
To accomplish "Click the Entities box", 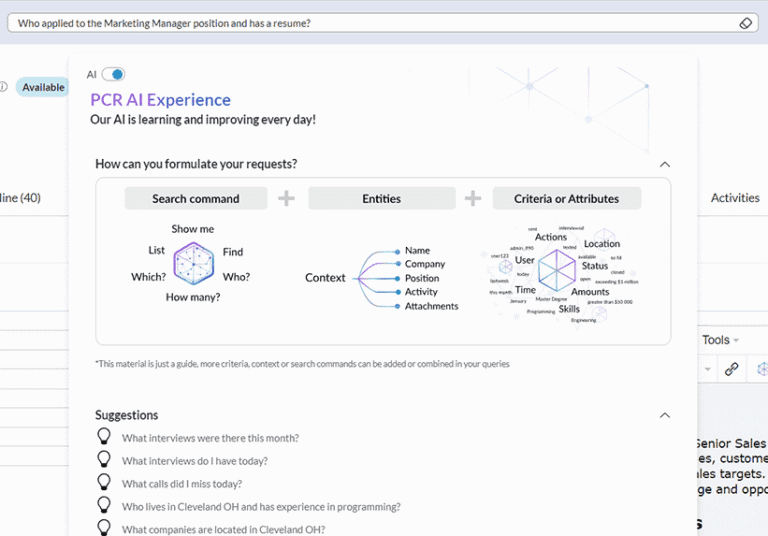I will pyautogui.click(x=382, y=198).
